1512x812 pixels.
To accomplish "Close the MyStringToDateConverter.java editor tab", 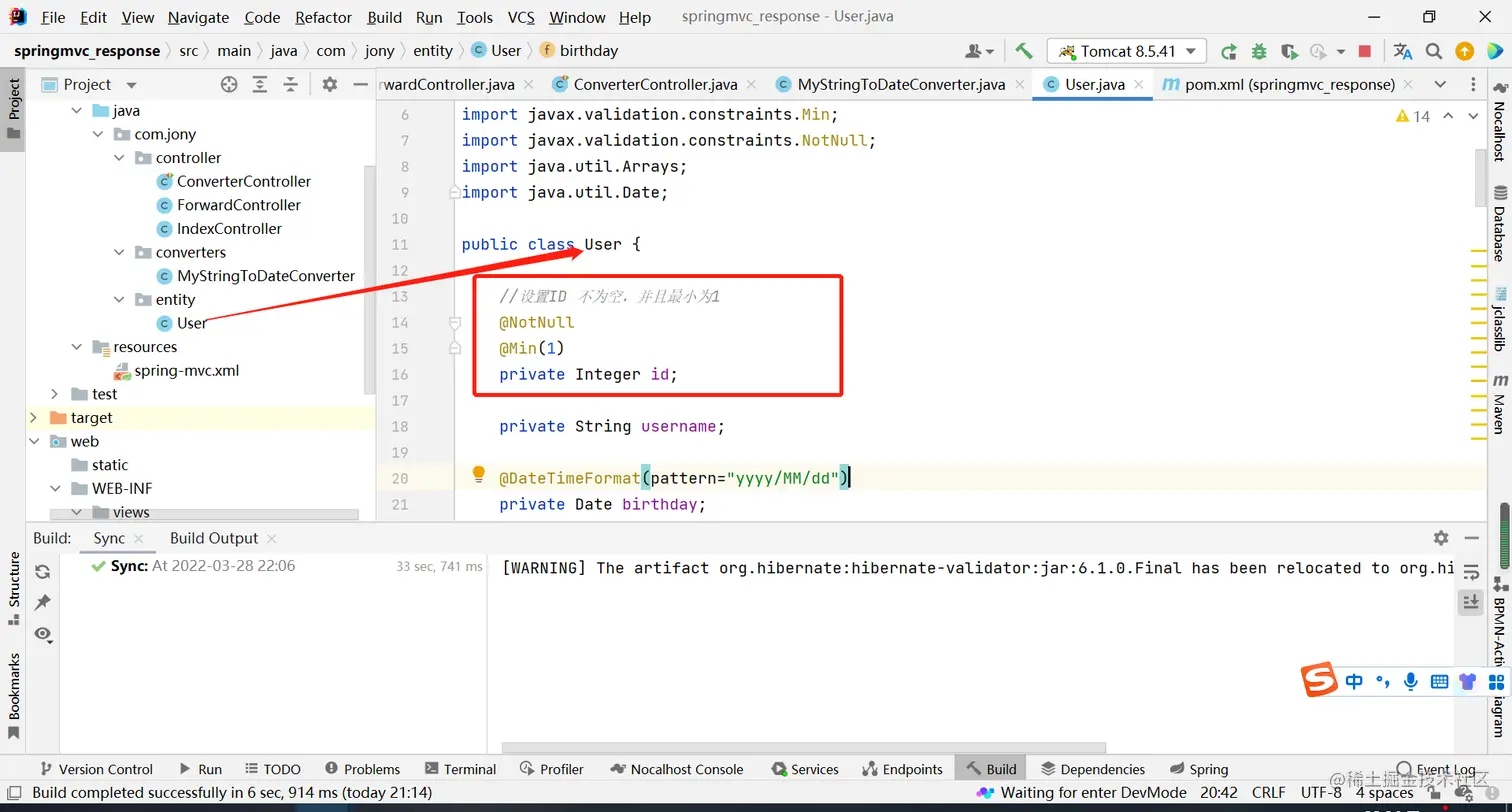I will coord(1019,85).
